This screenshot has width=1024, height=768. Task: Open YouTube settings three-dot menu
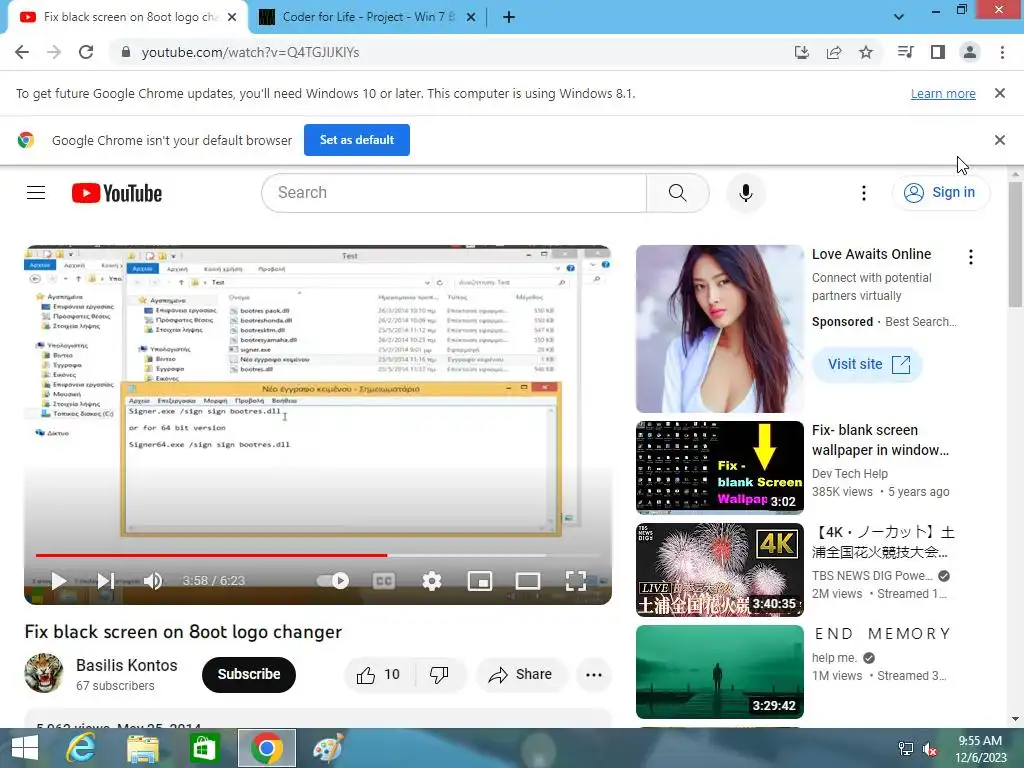point(863,193)
